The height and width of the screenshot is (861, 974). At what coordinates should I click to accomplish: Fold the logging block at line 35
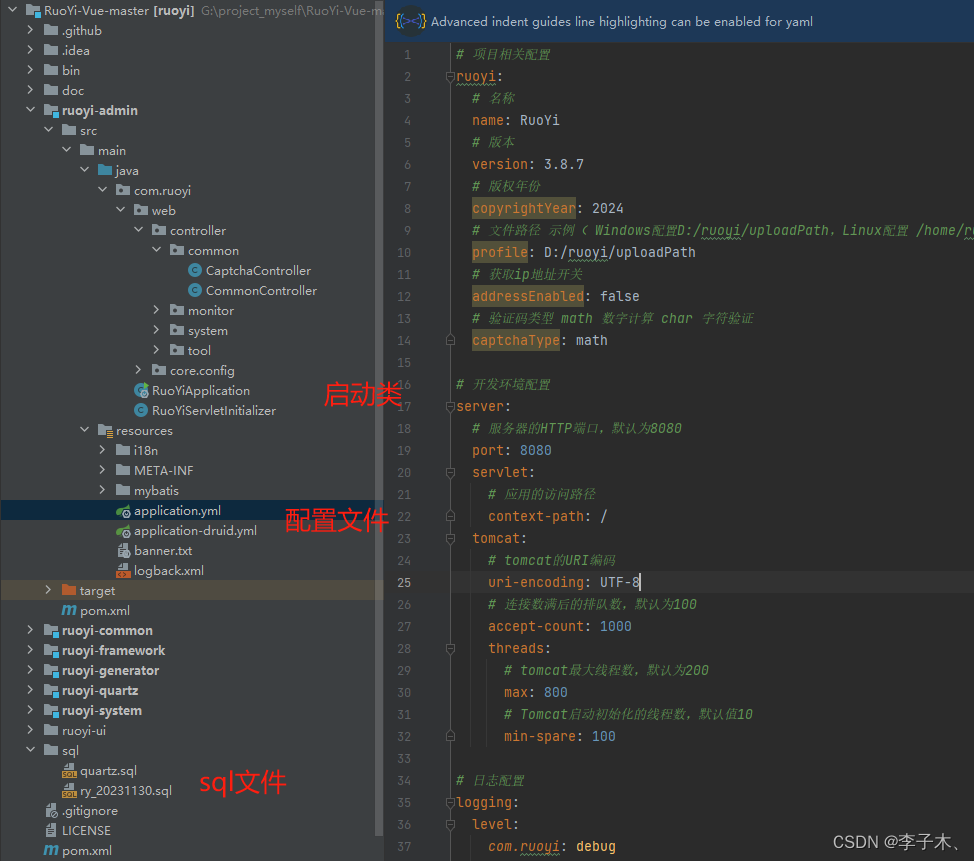click(450, 802)
